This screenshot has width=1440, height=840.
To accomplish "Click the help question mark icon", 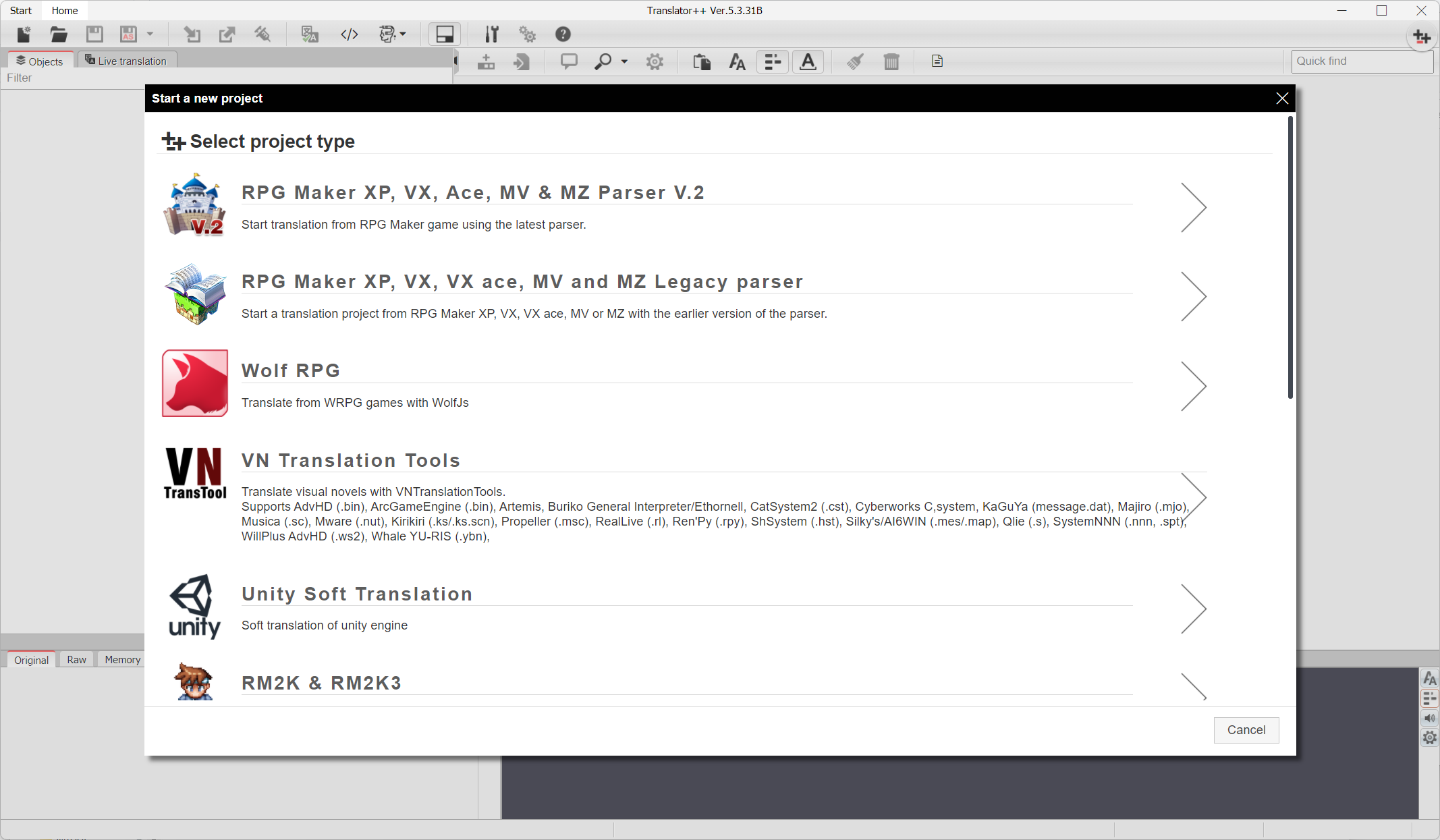I will (563, 34).
